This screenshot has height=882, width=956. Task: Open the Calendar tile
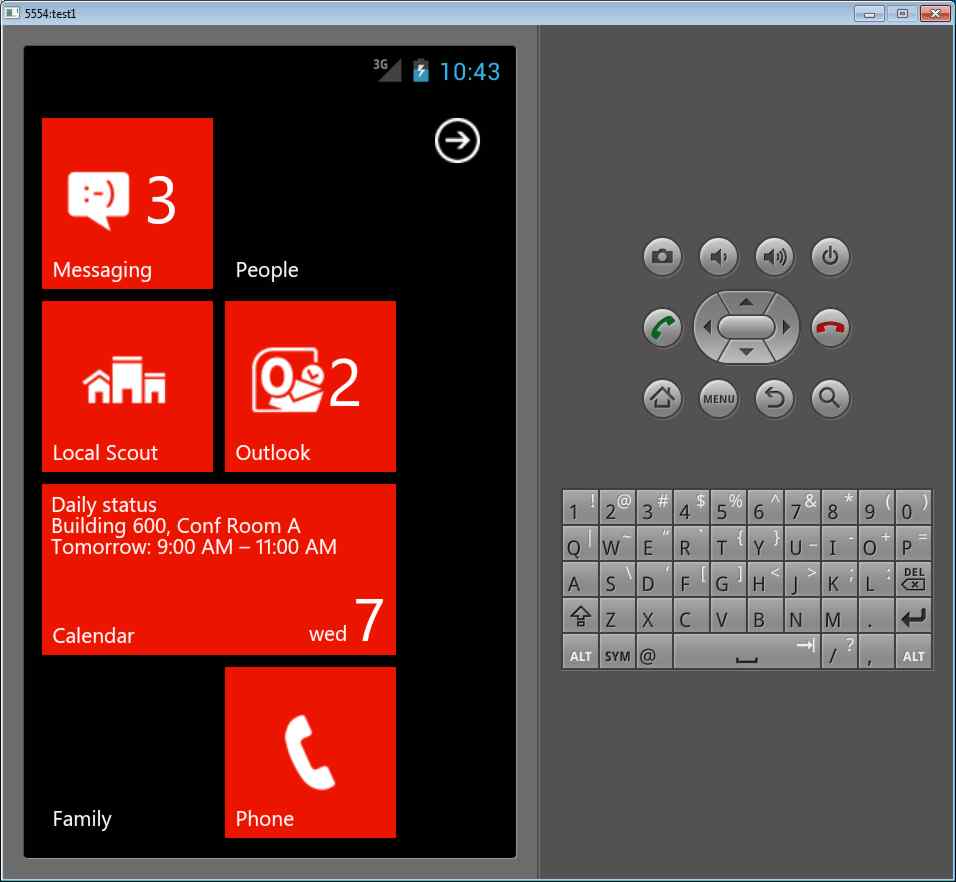click(219, 569)
